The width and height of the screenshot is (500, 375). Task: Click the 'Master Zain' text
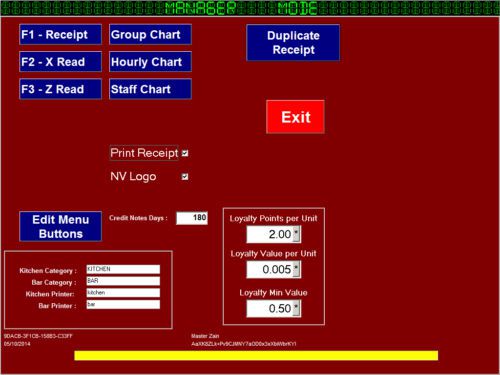205,336
